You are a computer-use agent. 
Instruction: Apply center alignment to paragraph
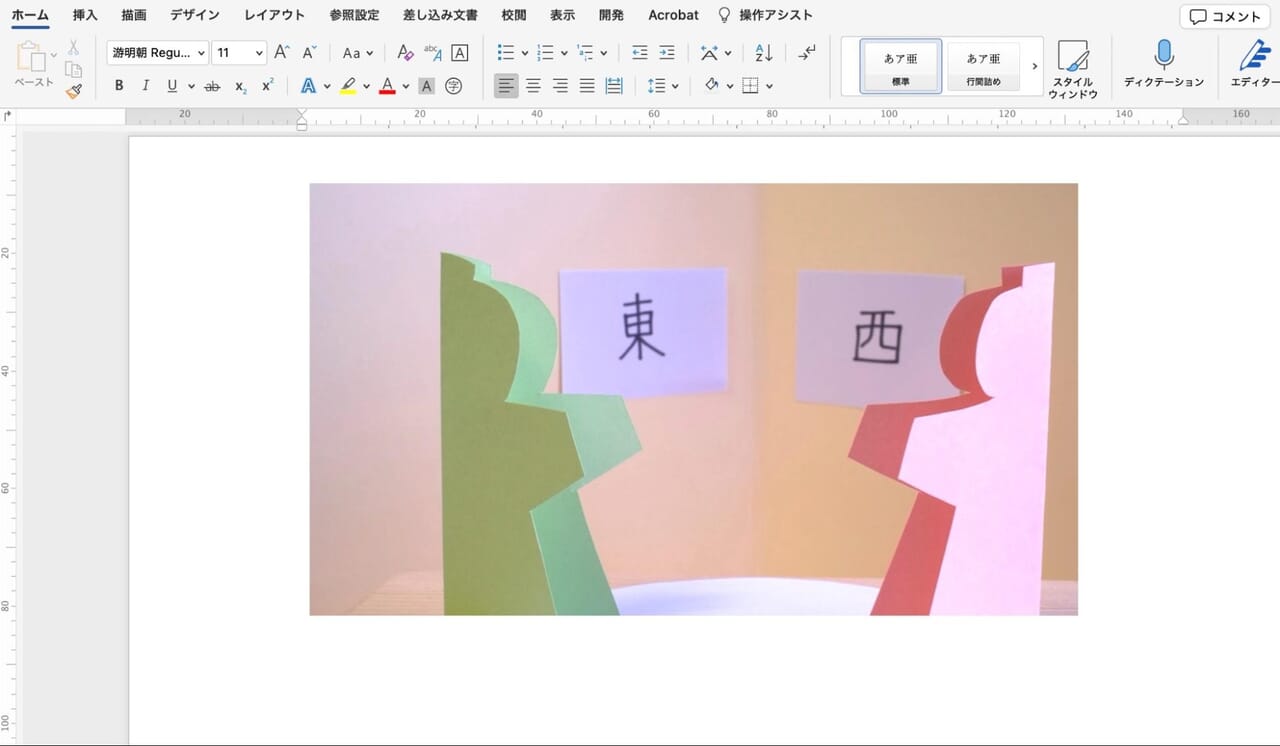[x=533, y=85]
